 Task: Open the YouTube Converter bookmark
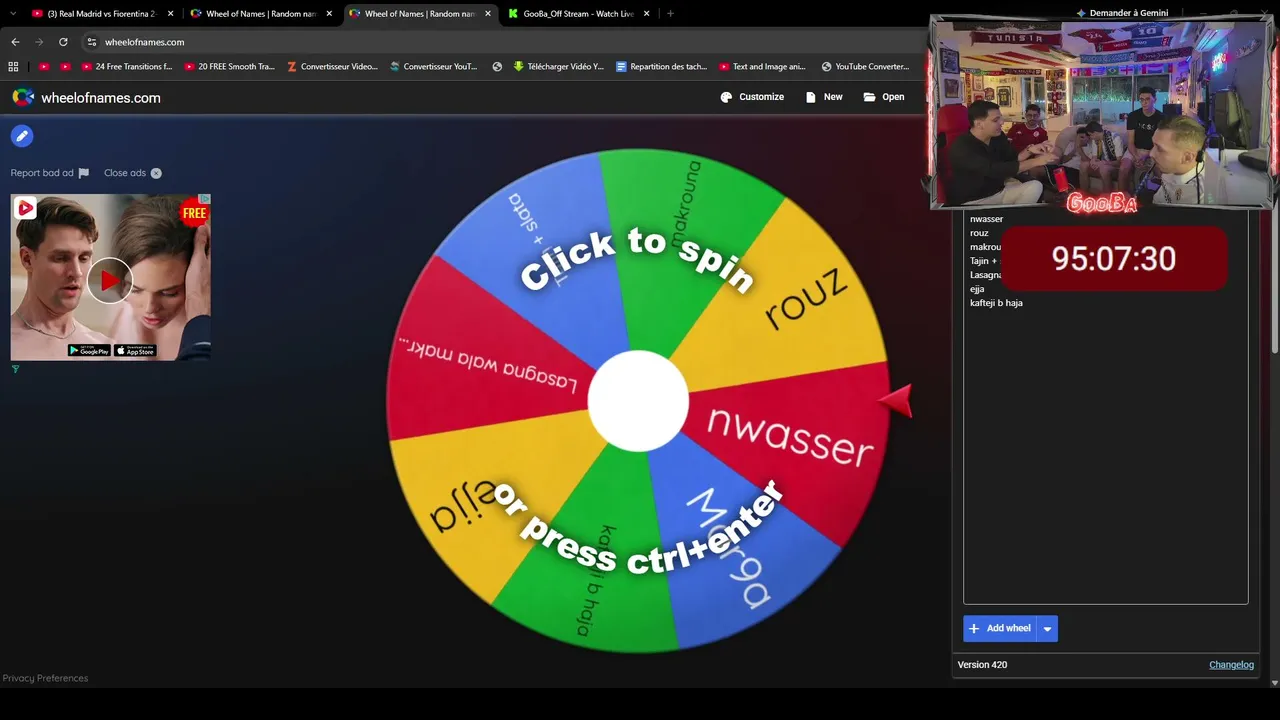(x=866, y=67)
